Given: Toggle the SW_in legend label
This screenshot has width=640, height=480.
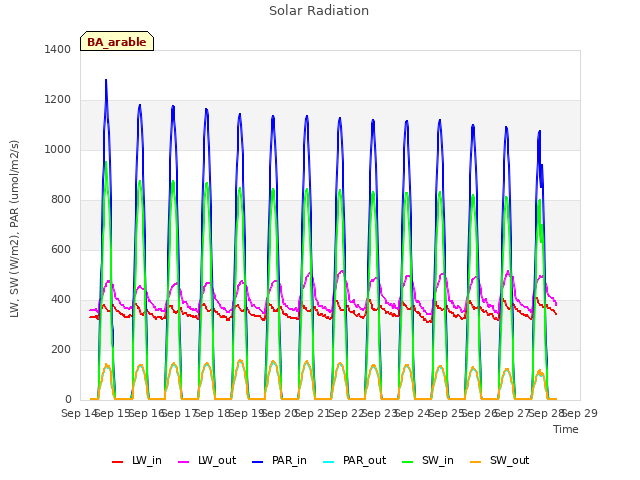Looking at the screenshot, I should (438, 460).
